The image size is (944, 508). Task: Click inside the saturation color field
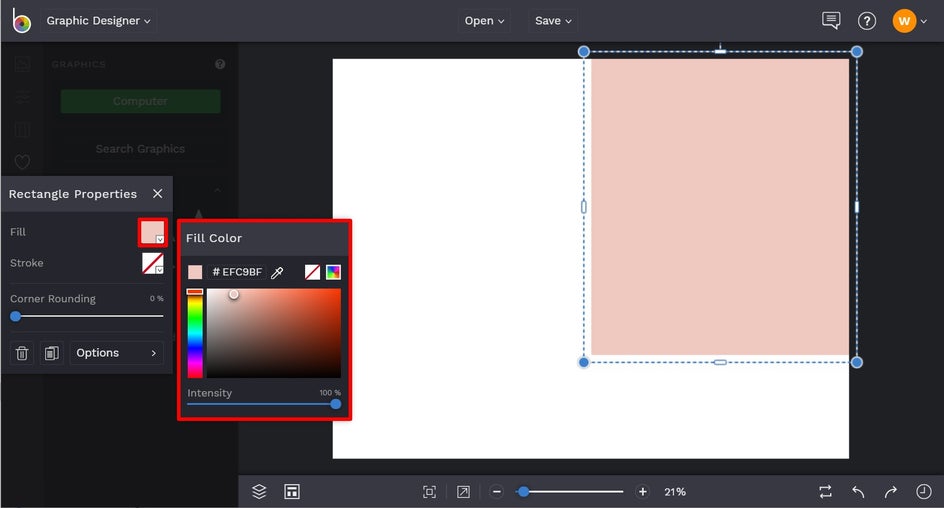point(274,333)
